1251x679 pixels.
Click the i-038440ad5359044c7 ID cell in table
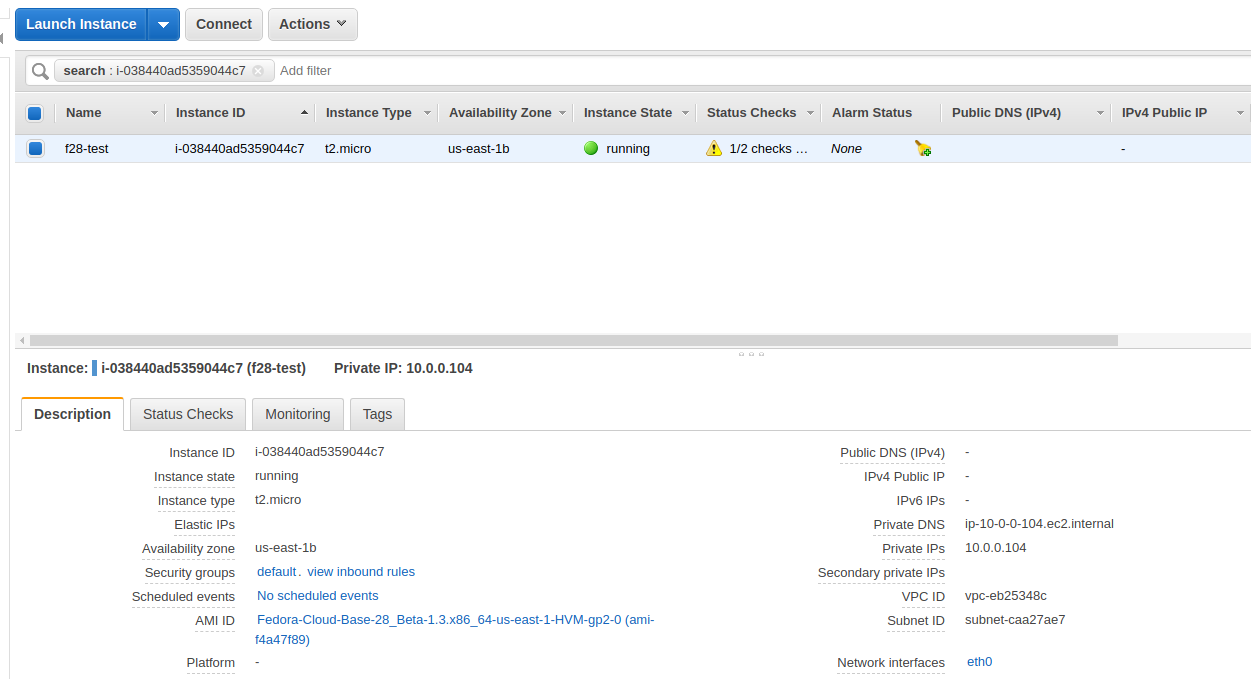click(240, 148)
